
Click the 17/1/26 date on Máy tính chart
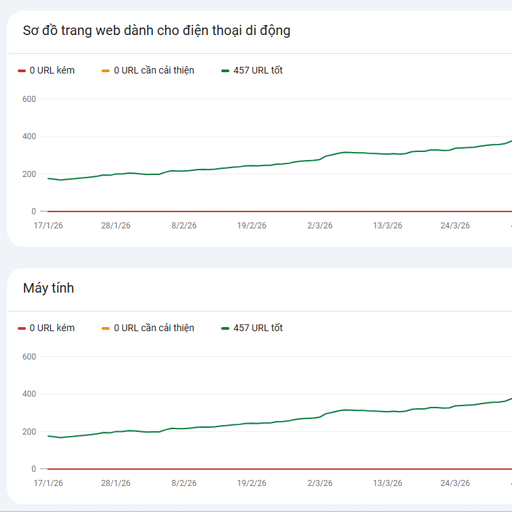(48, 483)
